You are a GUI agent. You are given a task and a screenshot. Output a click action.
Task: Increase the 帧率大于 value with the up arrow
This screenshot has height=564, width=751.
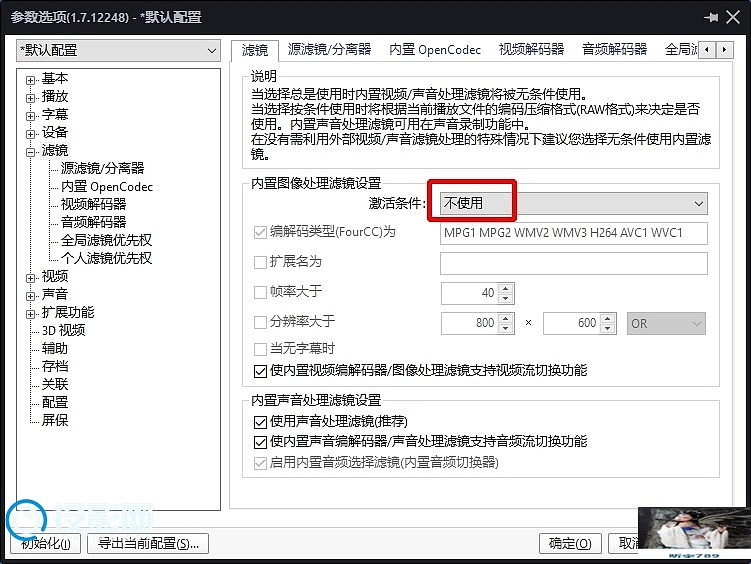(505, 289)
